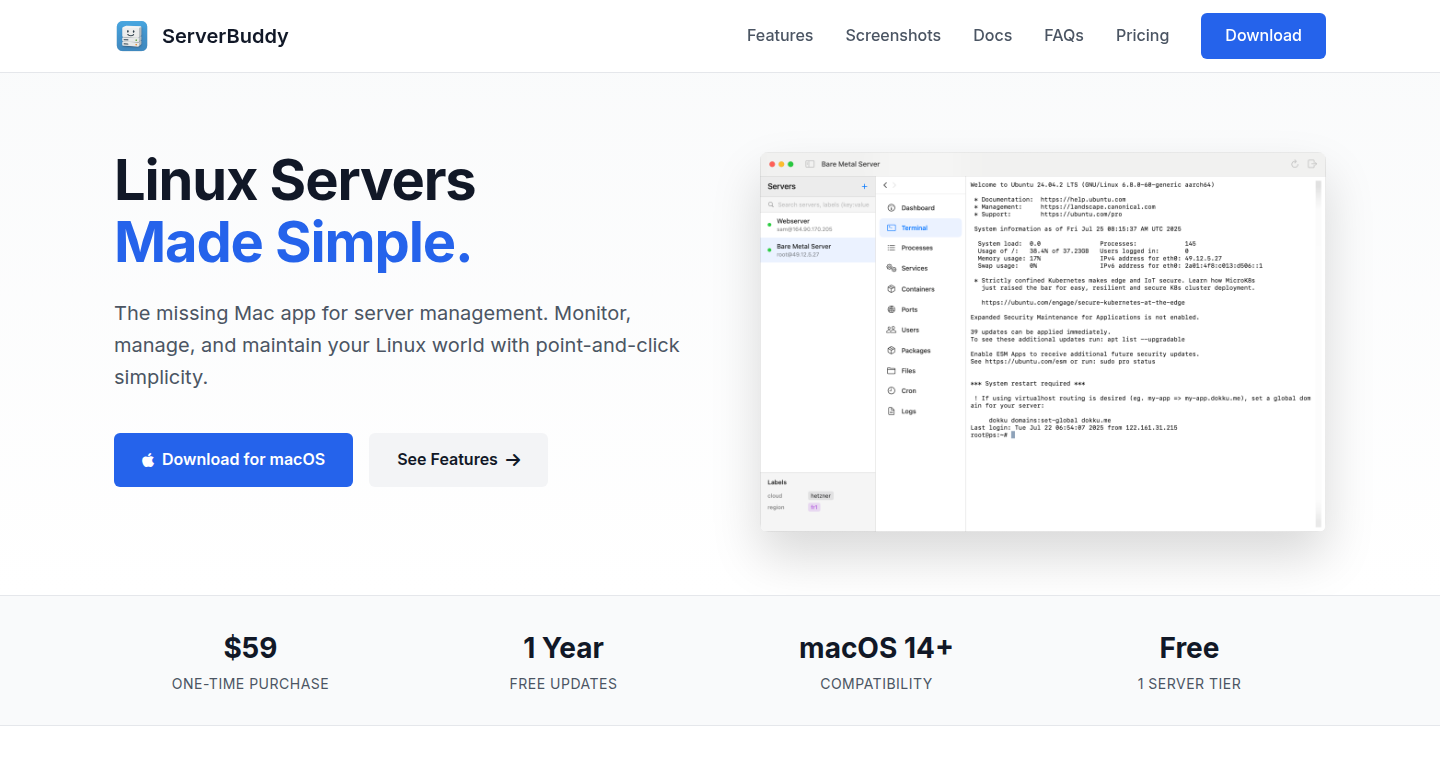This screenshot has height=761, width=1440.
Task: Click the ServerBuddy brand name
Action: (x=225, y=36)
